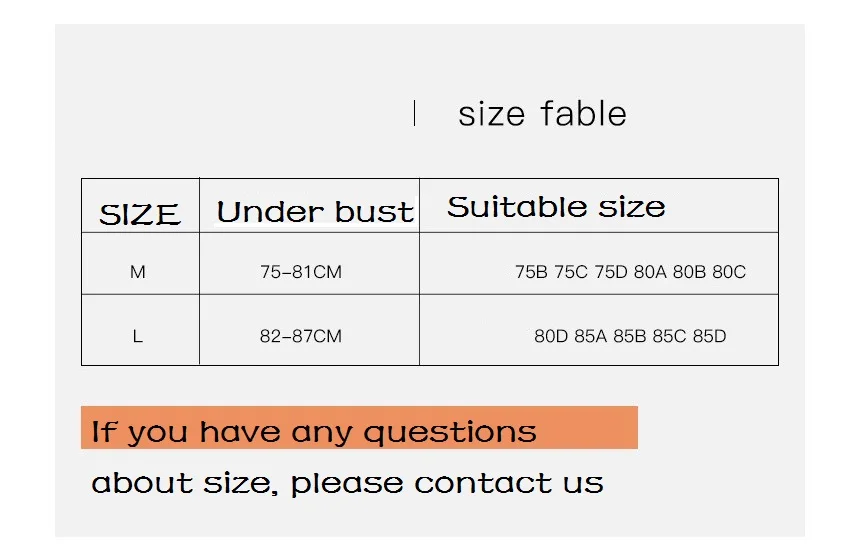The width and height of the screenshot is (848, 545).
Task: Click the L size cell
Action: click(138, 336)
